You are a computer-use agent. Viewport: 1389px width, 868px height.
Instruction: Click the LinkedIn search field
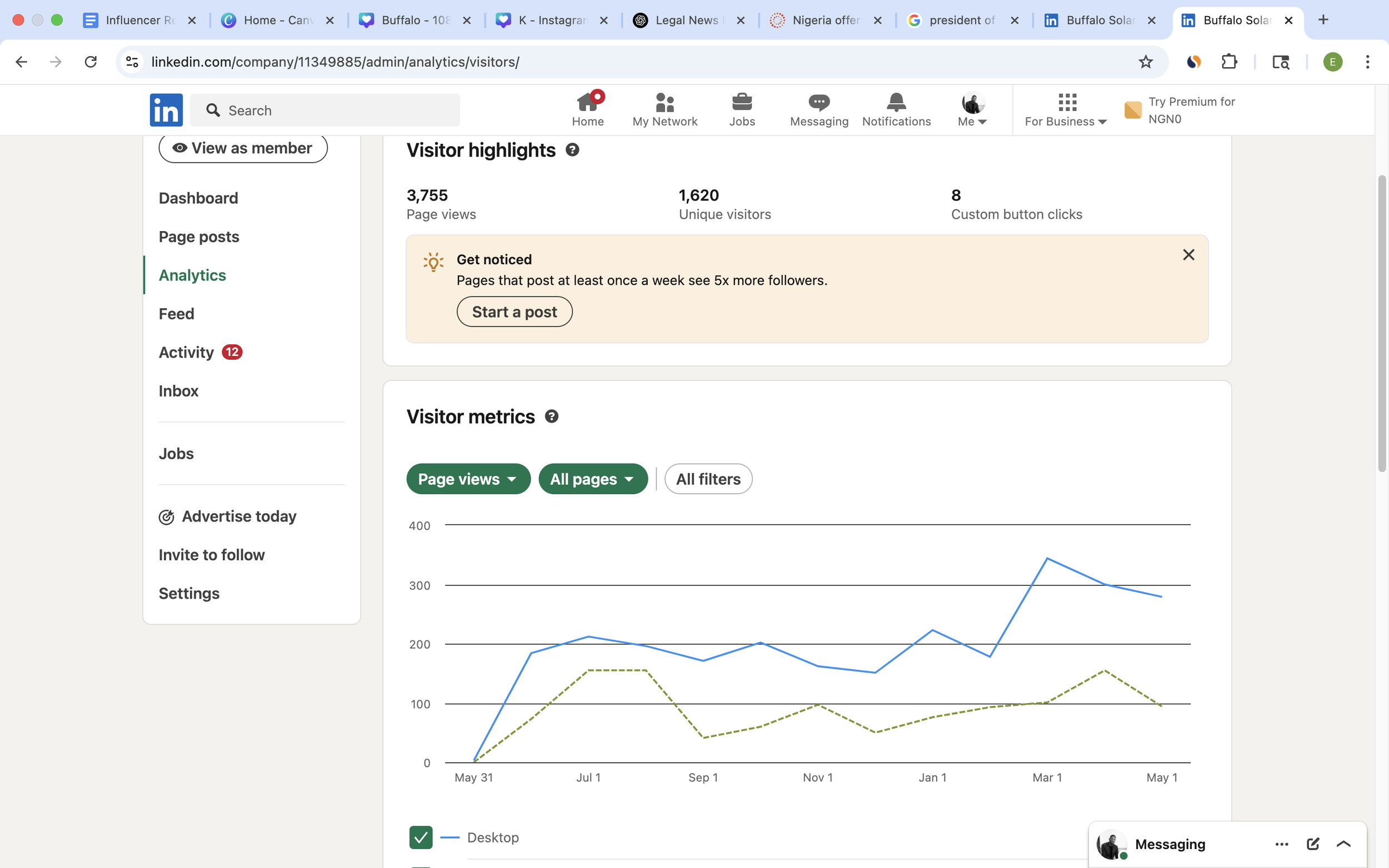coord(333,110)
